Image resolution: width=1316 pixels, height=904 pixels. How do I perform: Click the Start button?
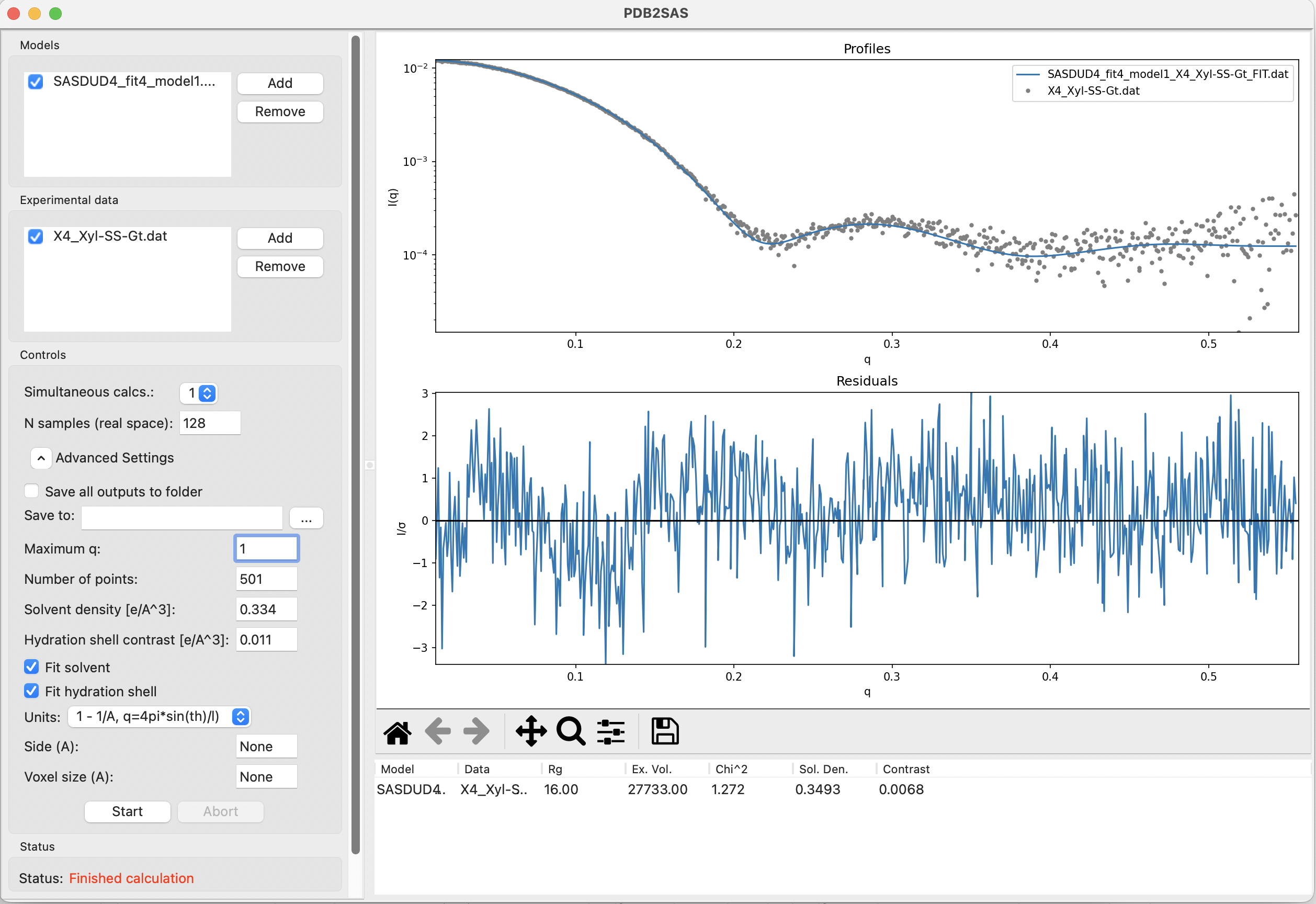tap(128, 812)
